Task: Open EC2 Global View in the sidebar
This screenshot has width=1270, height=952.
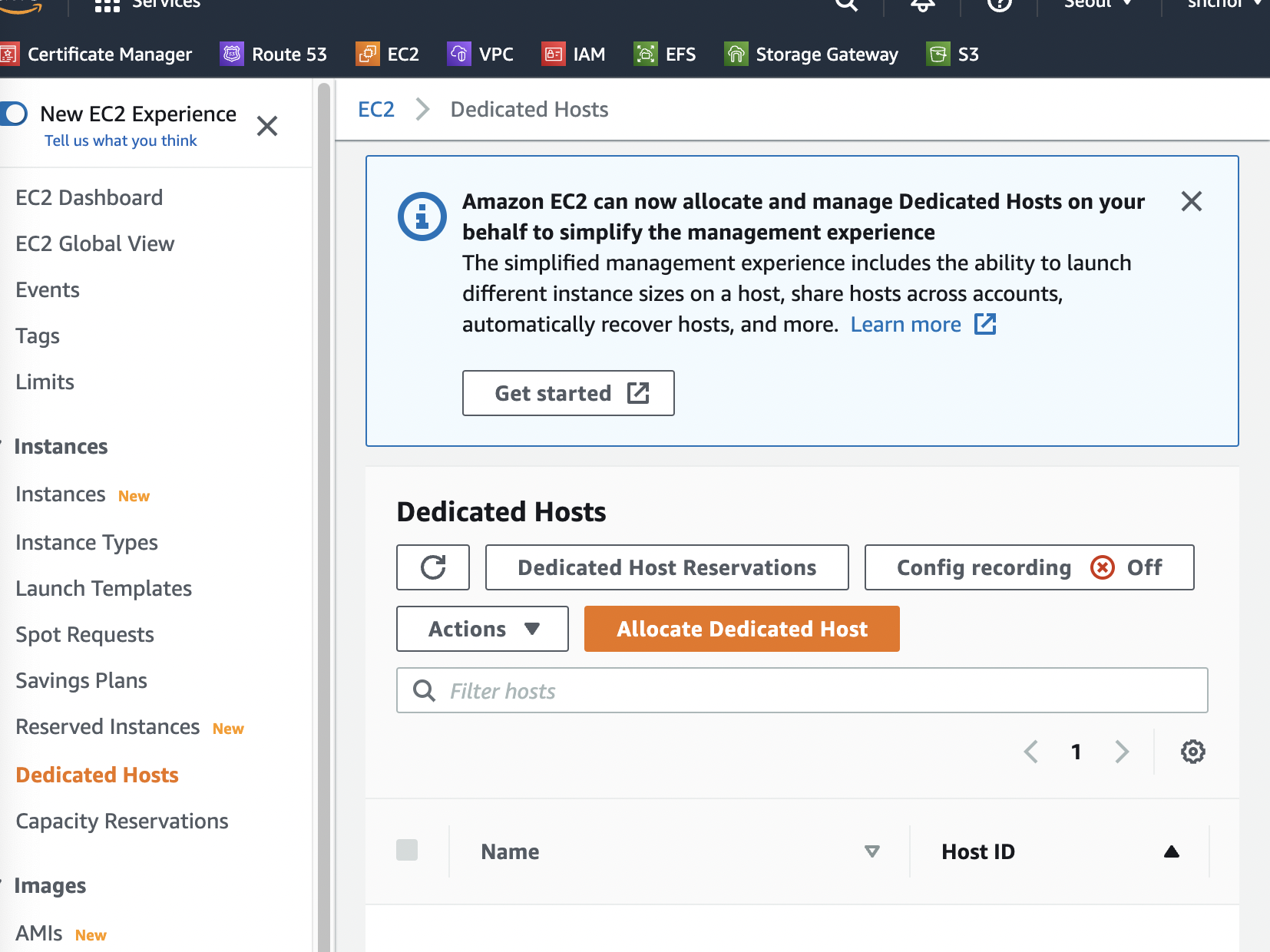Action: click(x=95, y=244)
